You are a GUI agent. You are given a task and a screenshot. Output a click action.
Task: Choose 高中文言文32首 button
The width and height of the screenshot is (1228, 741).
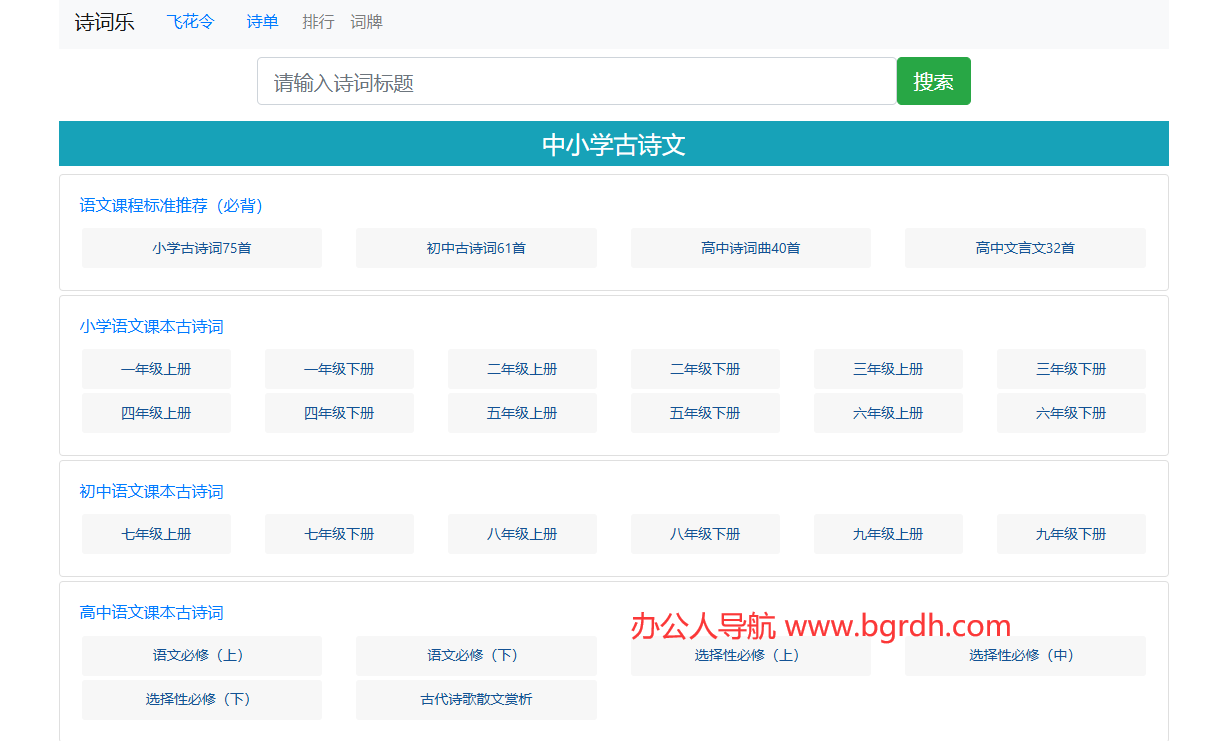pos(1025,248)
